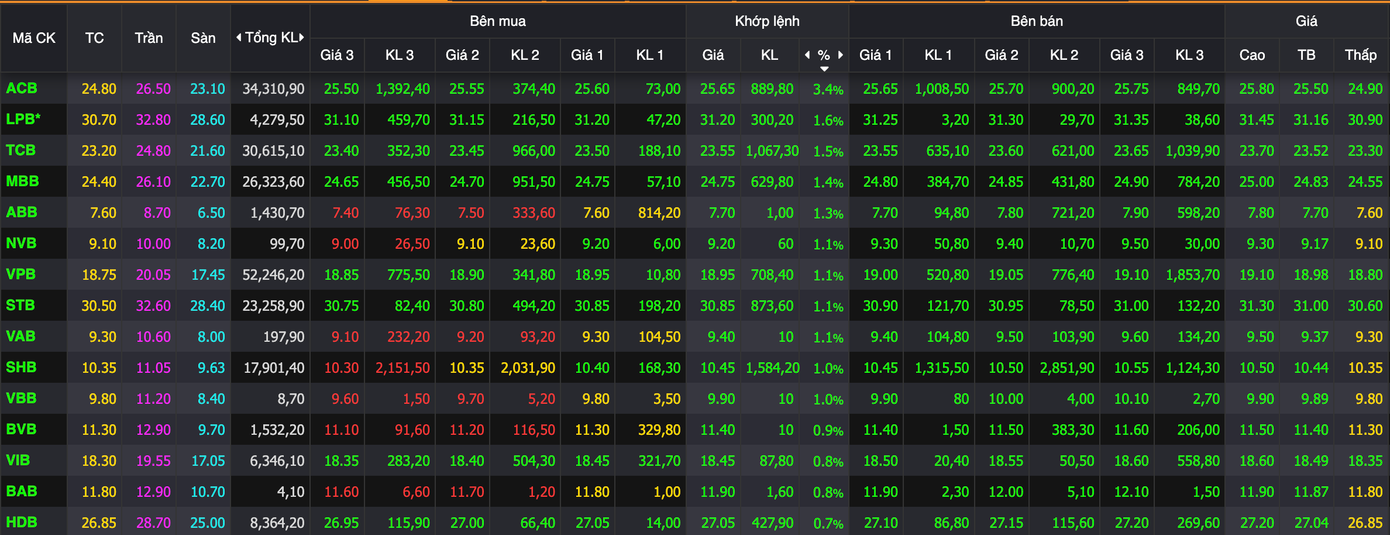Click the Sàn floor price header
This screenshot has height=535, width=1390.
coord(203,38)
